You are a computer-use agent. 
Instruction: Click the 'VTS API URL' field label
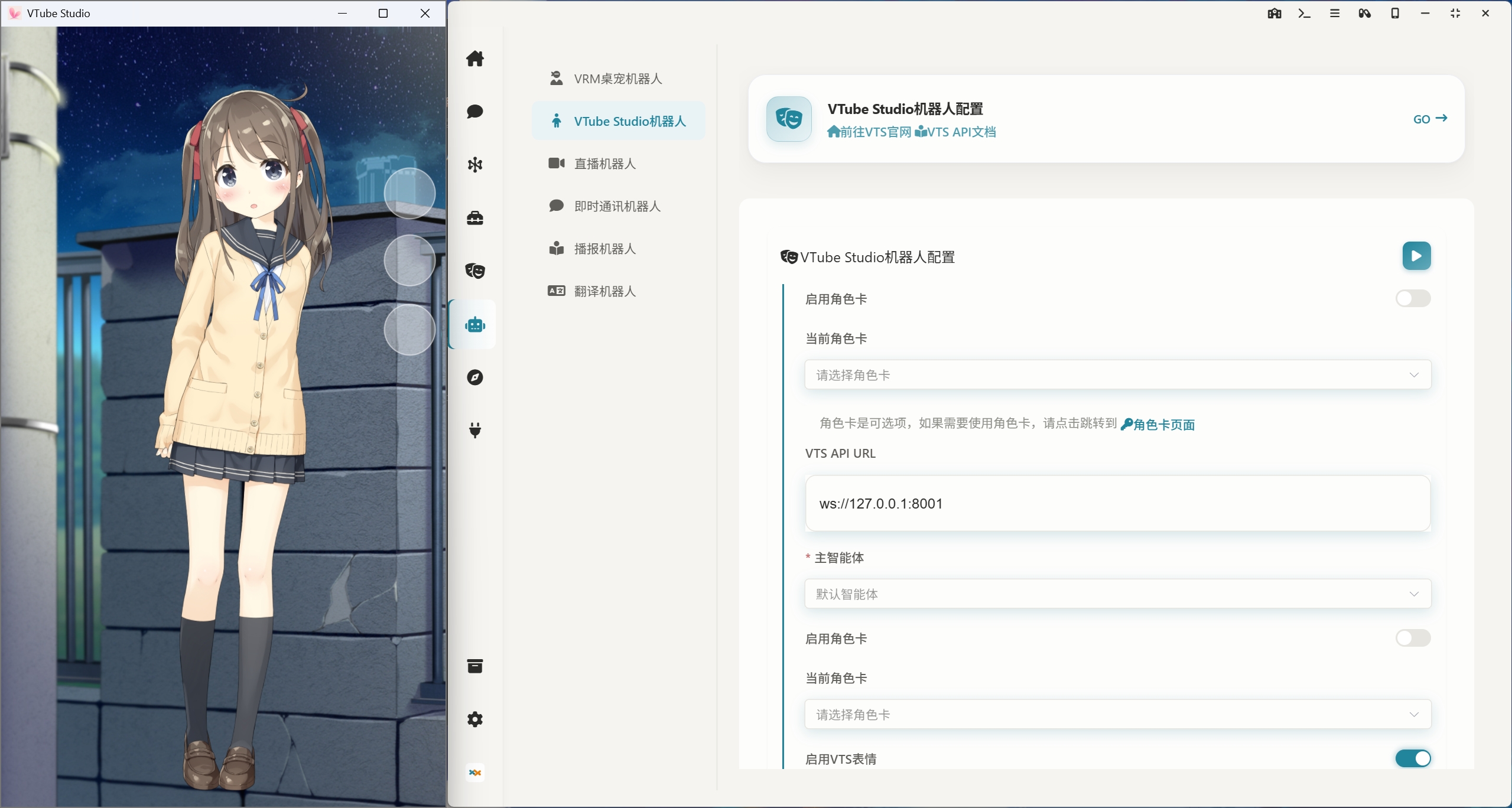click(x=840, y=453)
